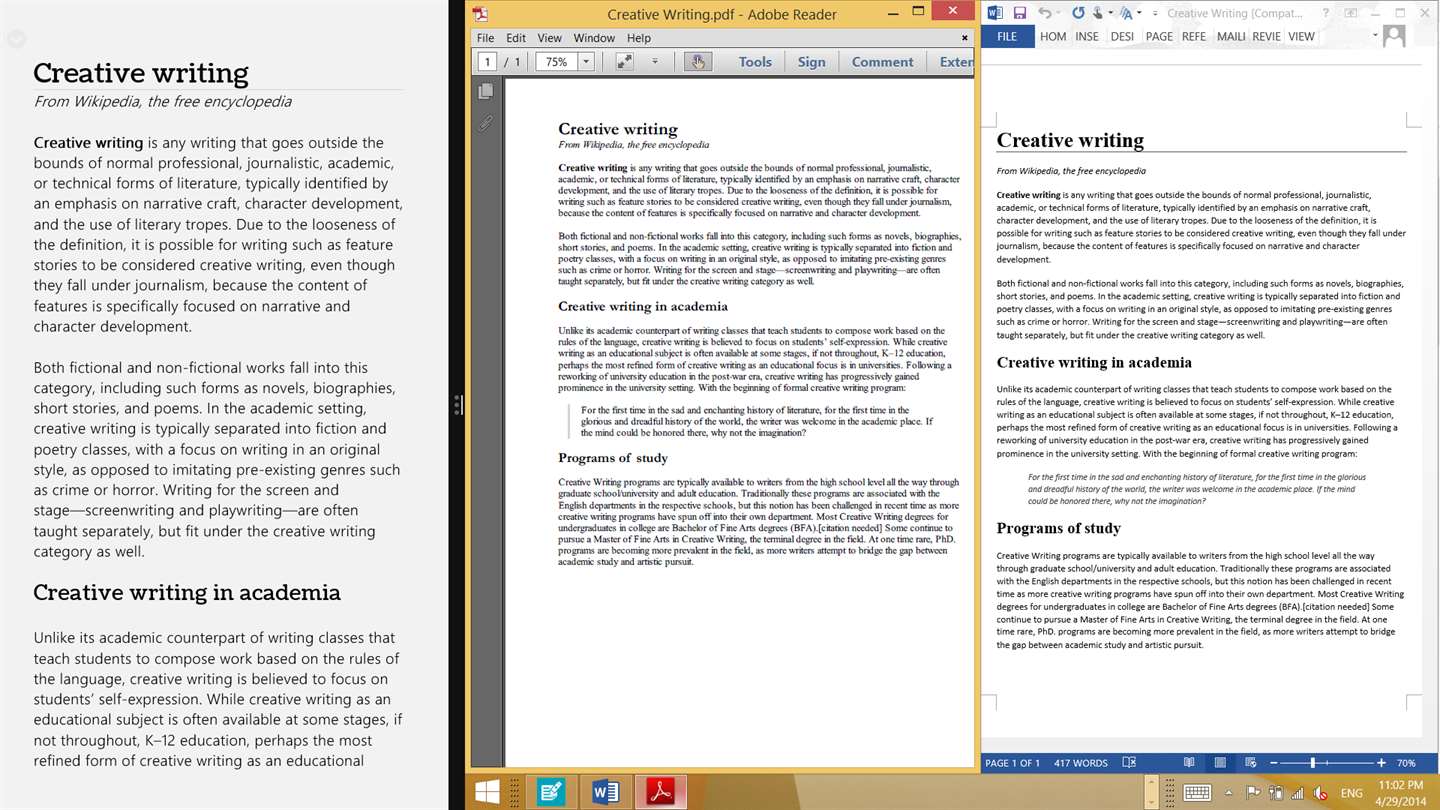The width and height of the screenshot is (1440, 810).
Task: Open Help menu in Adobe Reader
Action: tap(638, 38)
